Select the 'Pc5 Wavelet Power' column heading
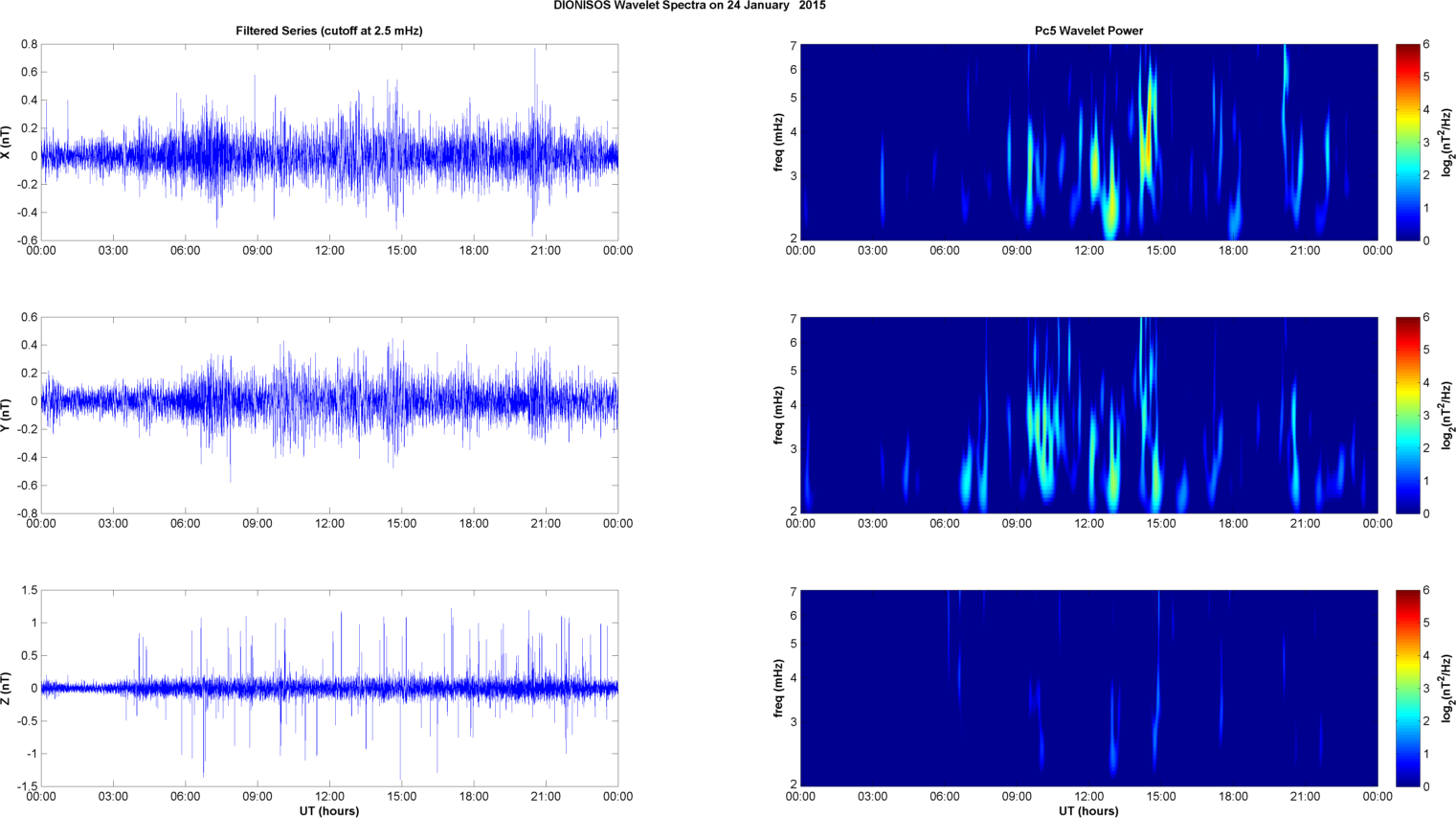Image resolution: width=1456 pixels, height=818 pixels. click(x=1088, y=31)
